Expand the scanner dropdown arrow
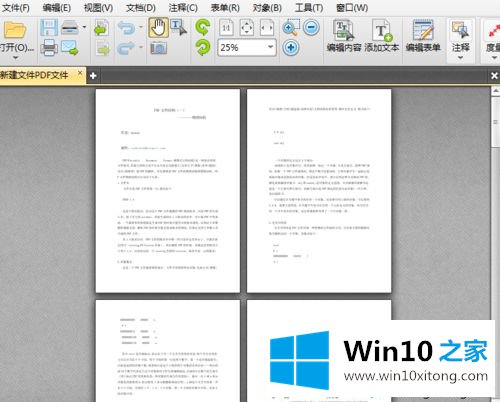The width and height of the screenshot is (500, 402). tap(84, 27)
